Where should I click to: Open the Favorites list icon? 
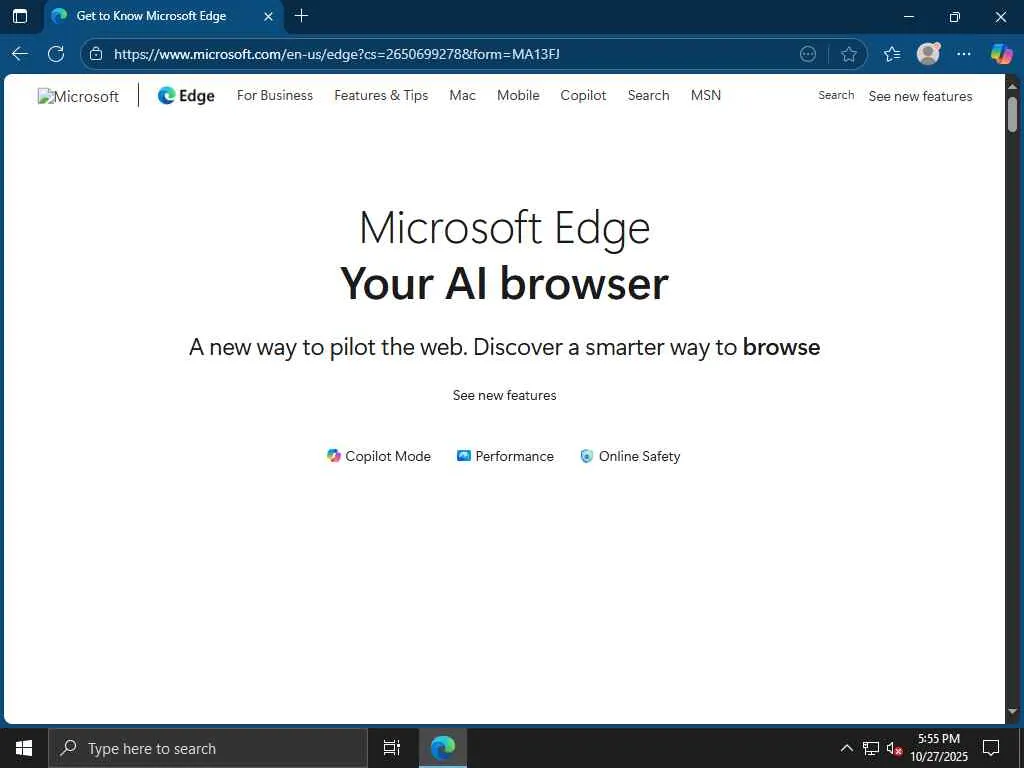click(892, 54)
